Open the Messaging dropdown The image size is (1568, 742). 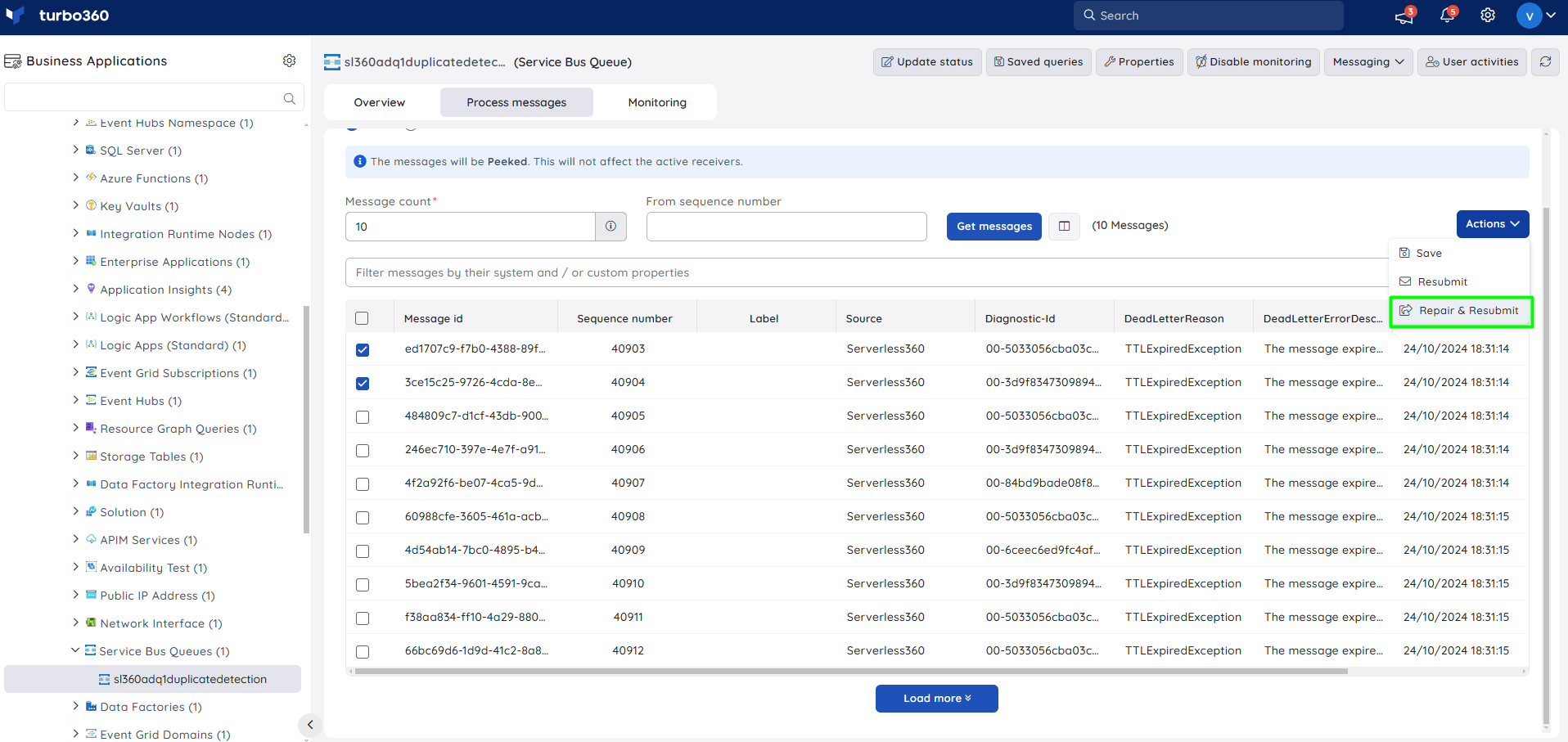(1368, 61)
